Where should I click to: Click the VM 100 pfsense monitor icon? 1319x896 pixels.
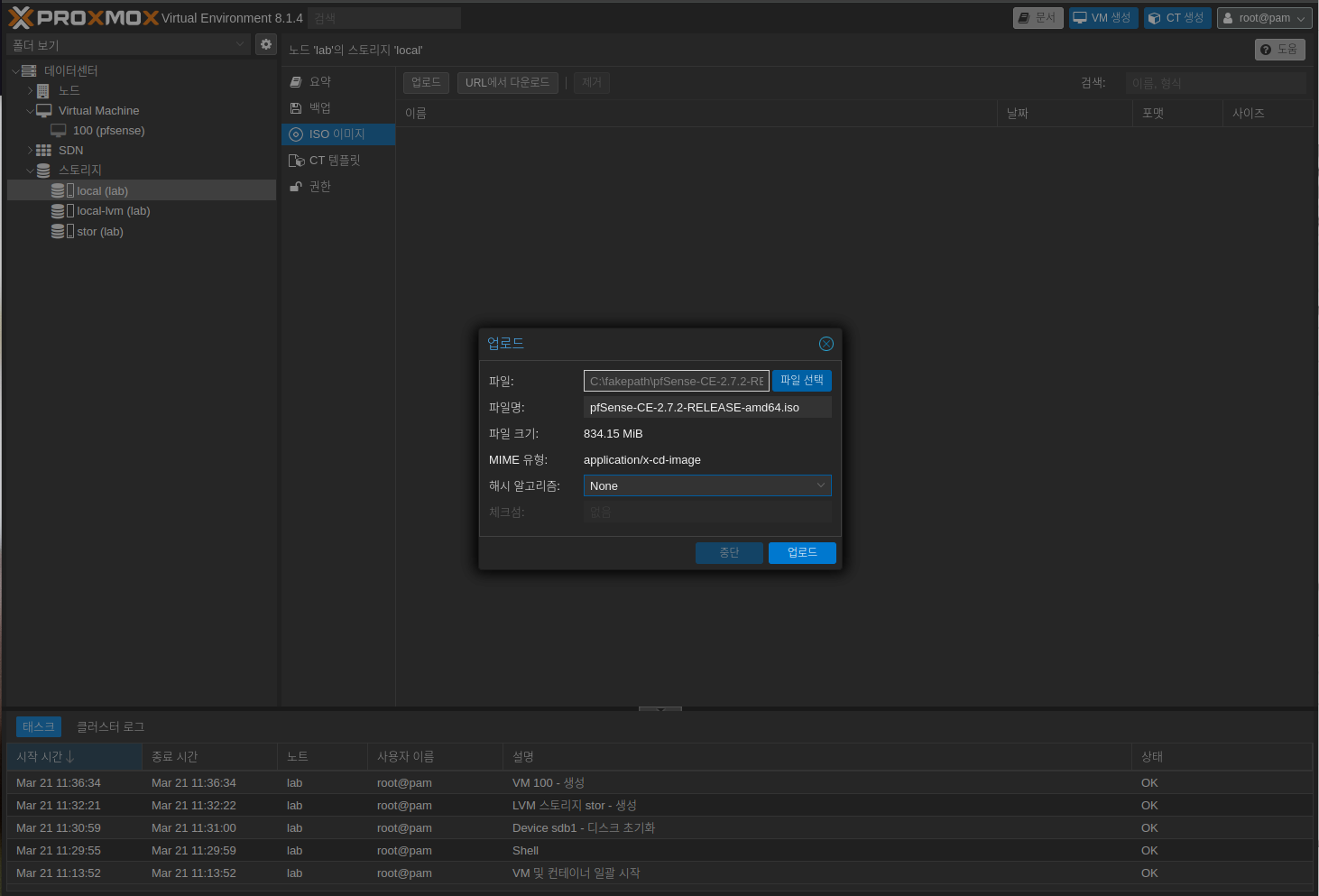[59, 130]
